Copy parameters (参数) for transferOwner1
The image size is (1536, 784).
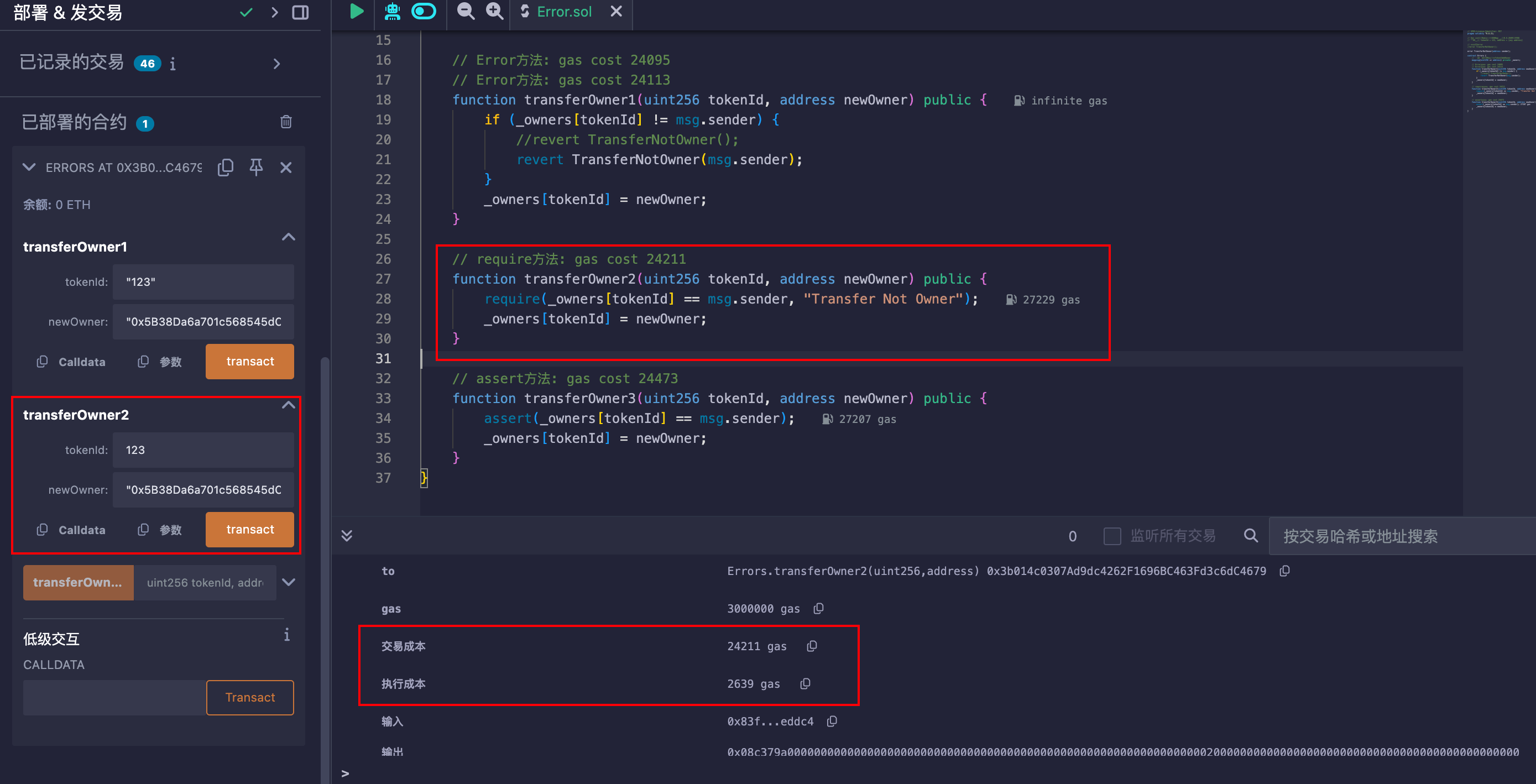[159, 362]
